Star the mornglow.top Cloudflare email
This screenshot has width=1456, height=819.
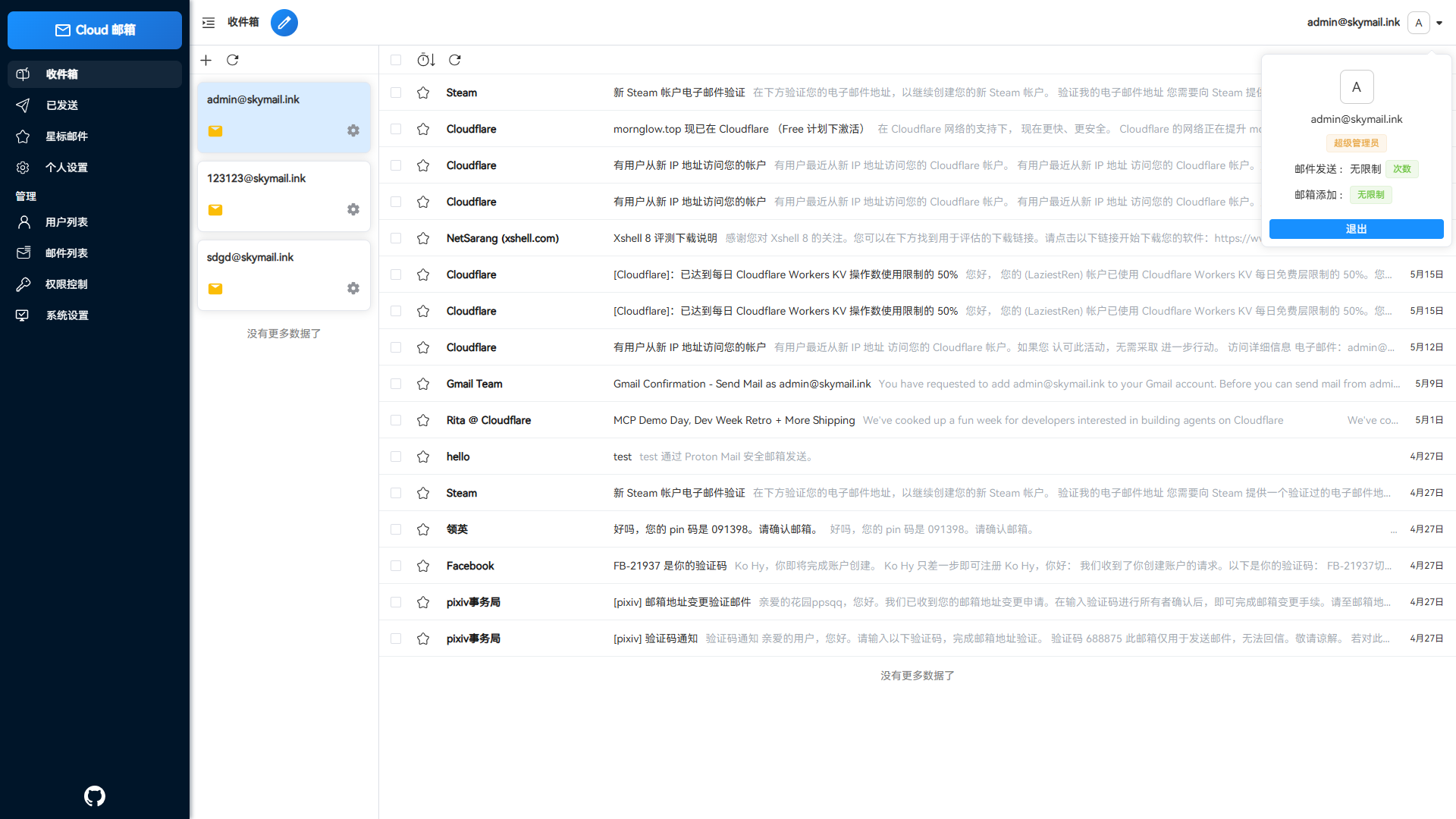(x=423, y=129)
